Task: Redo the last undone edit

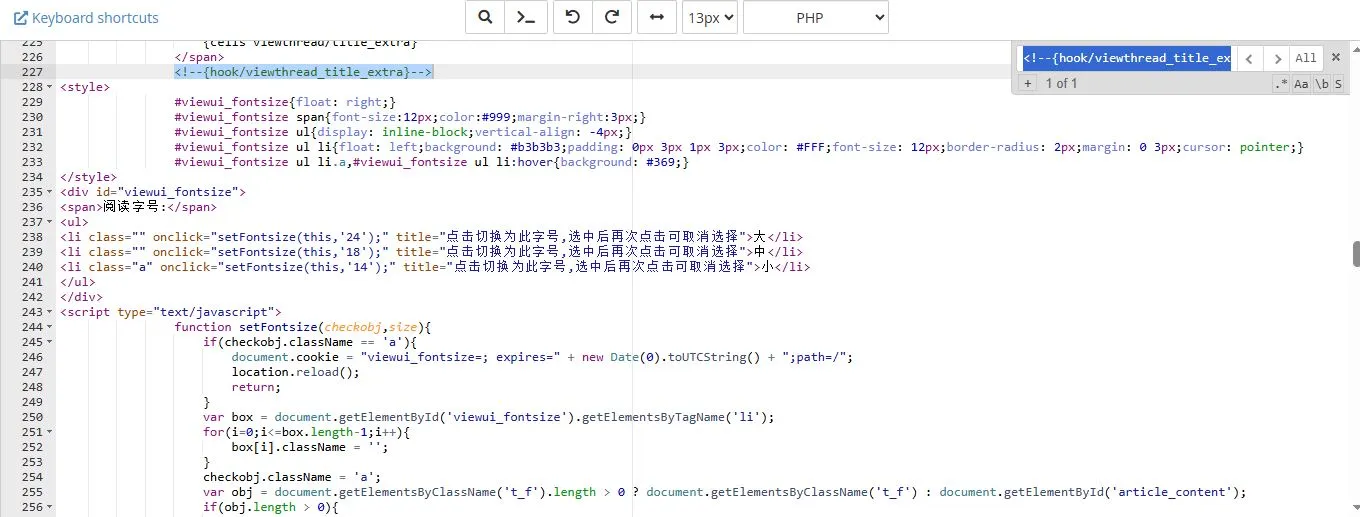Action: click(611, 17)
